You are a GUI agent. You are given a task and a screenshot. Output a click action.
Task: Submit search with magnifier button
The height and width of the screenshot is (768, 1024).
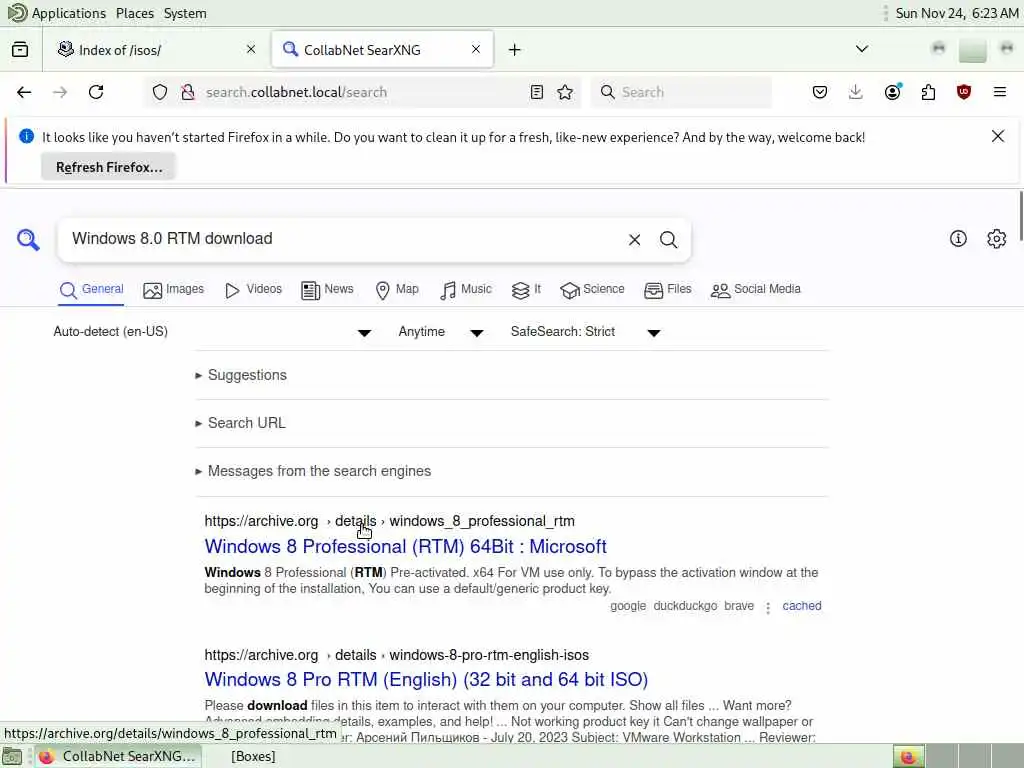click(x=669, y=240)
